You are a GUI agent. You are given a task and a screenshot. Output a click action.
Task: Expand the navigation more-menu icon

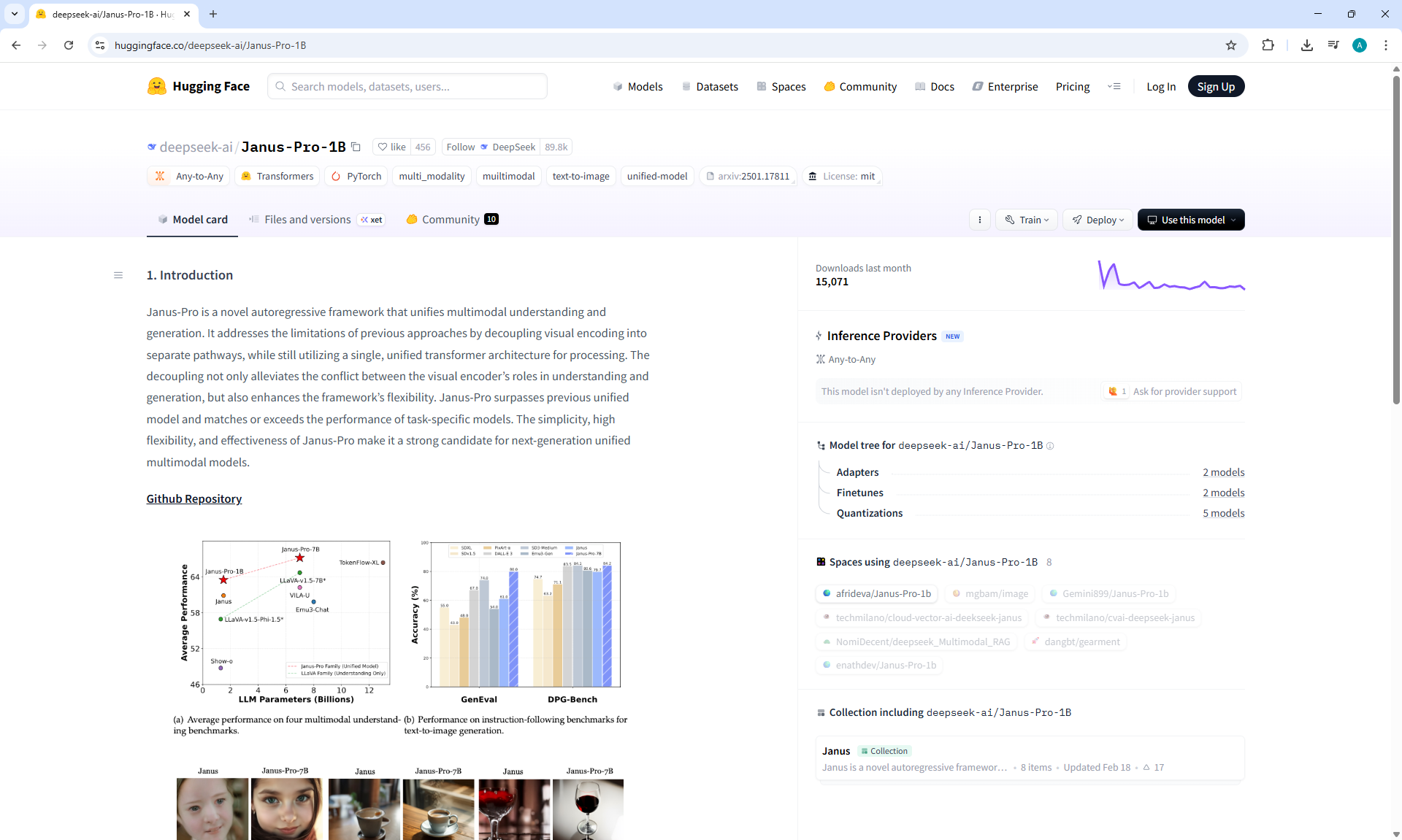[x=1114, y=86]
